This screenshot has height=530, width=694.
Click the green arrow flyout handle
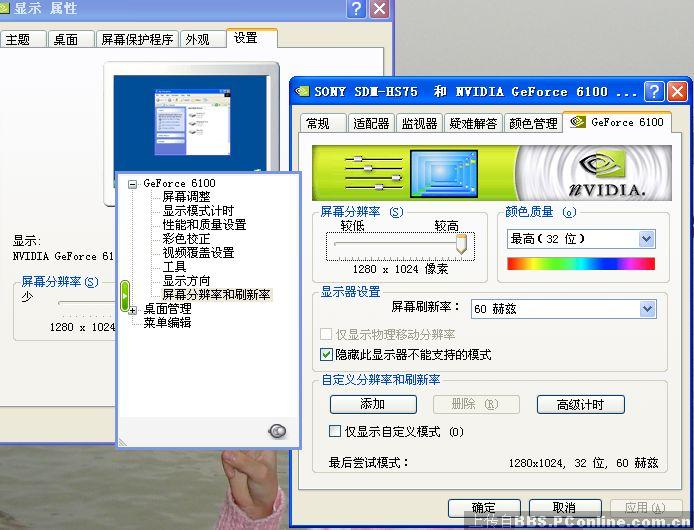(x=125, y=296)
